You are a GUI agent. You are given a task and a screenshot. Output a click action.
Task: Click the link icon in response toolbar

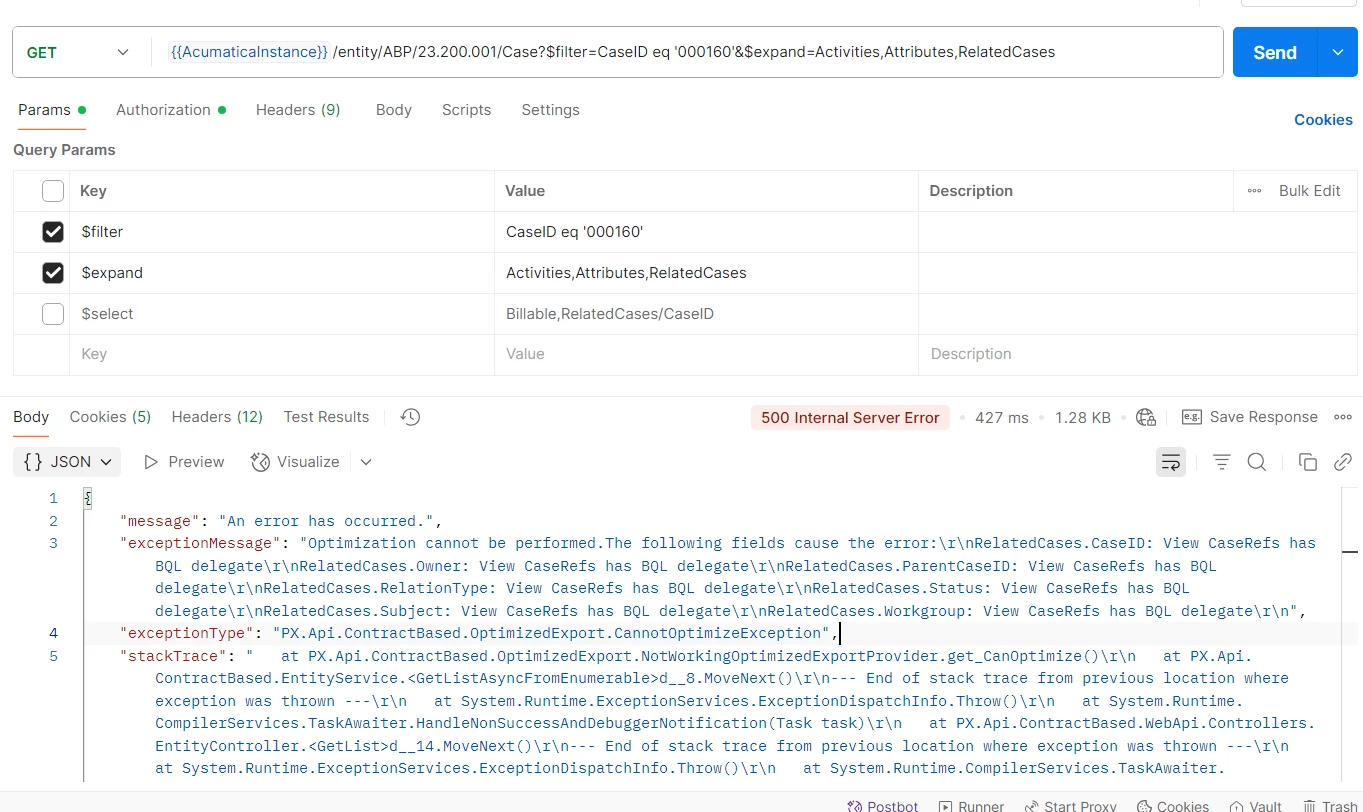pyautogui.click(x=1343, y=462)
